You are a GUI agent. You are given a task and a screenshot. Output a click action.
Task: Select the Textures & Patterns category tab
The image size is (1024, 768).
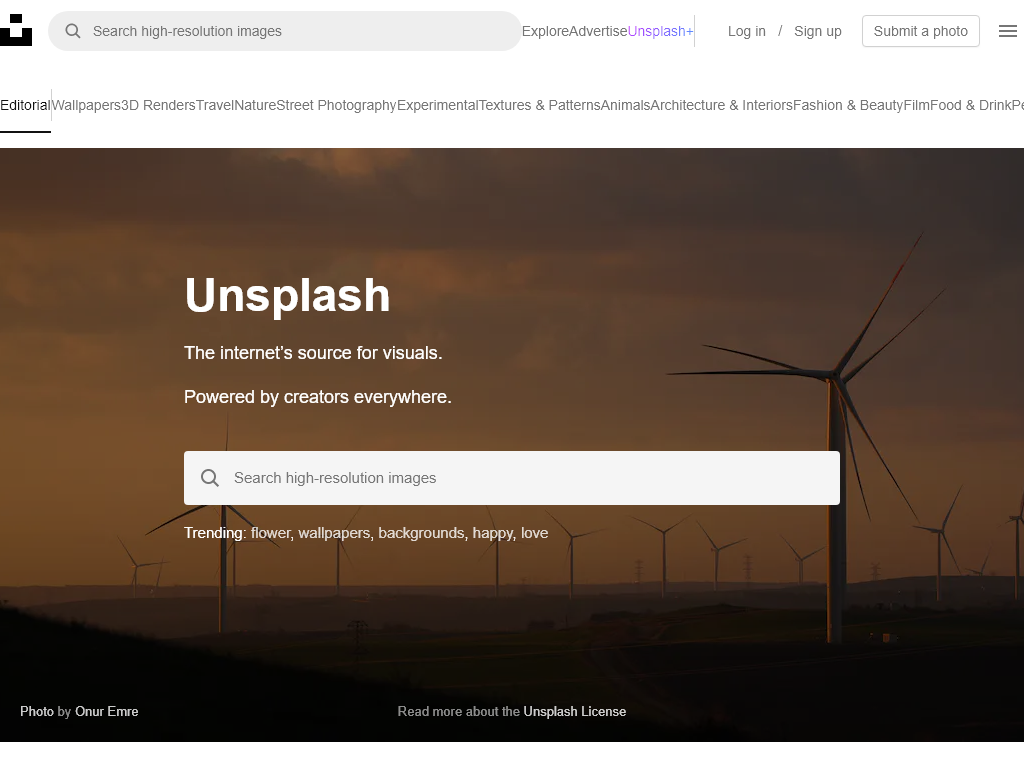(539, 105)
